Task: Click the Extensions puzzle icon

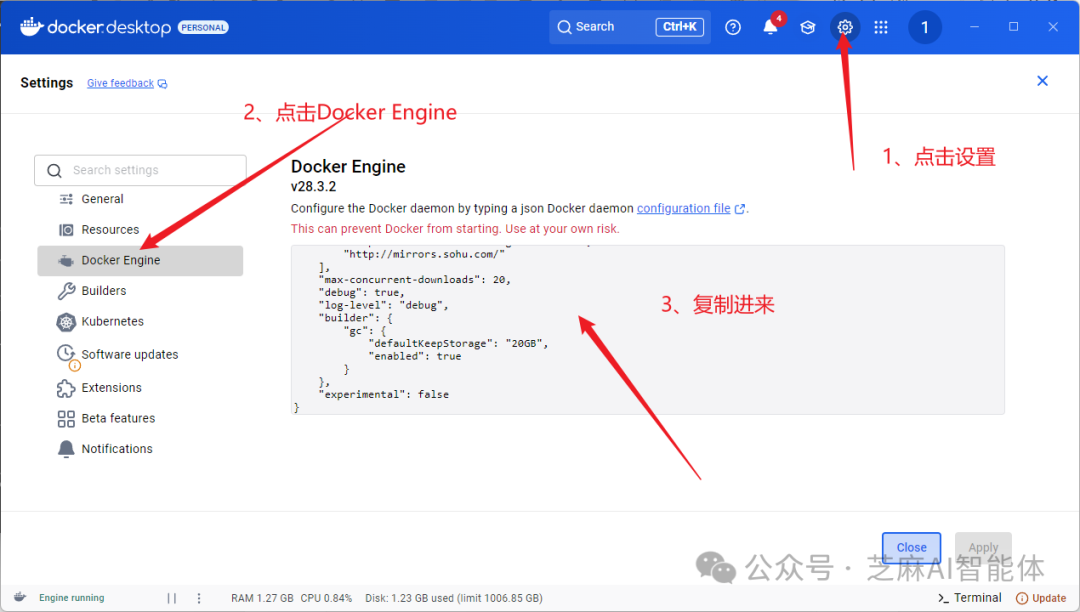Action: click(x=66, y=388)
